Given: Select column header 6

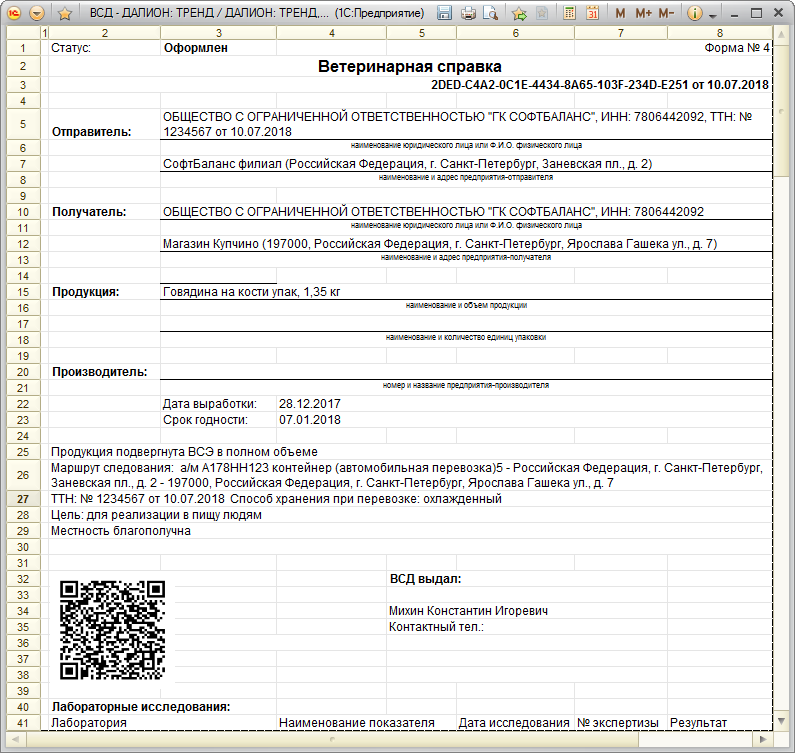Looking at the screenshot, I should coord(515,33).
